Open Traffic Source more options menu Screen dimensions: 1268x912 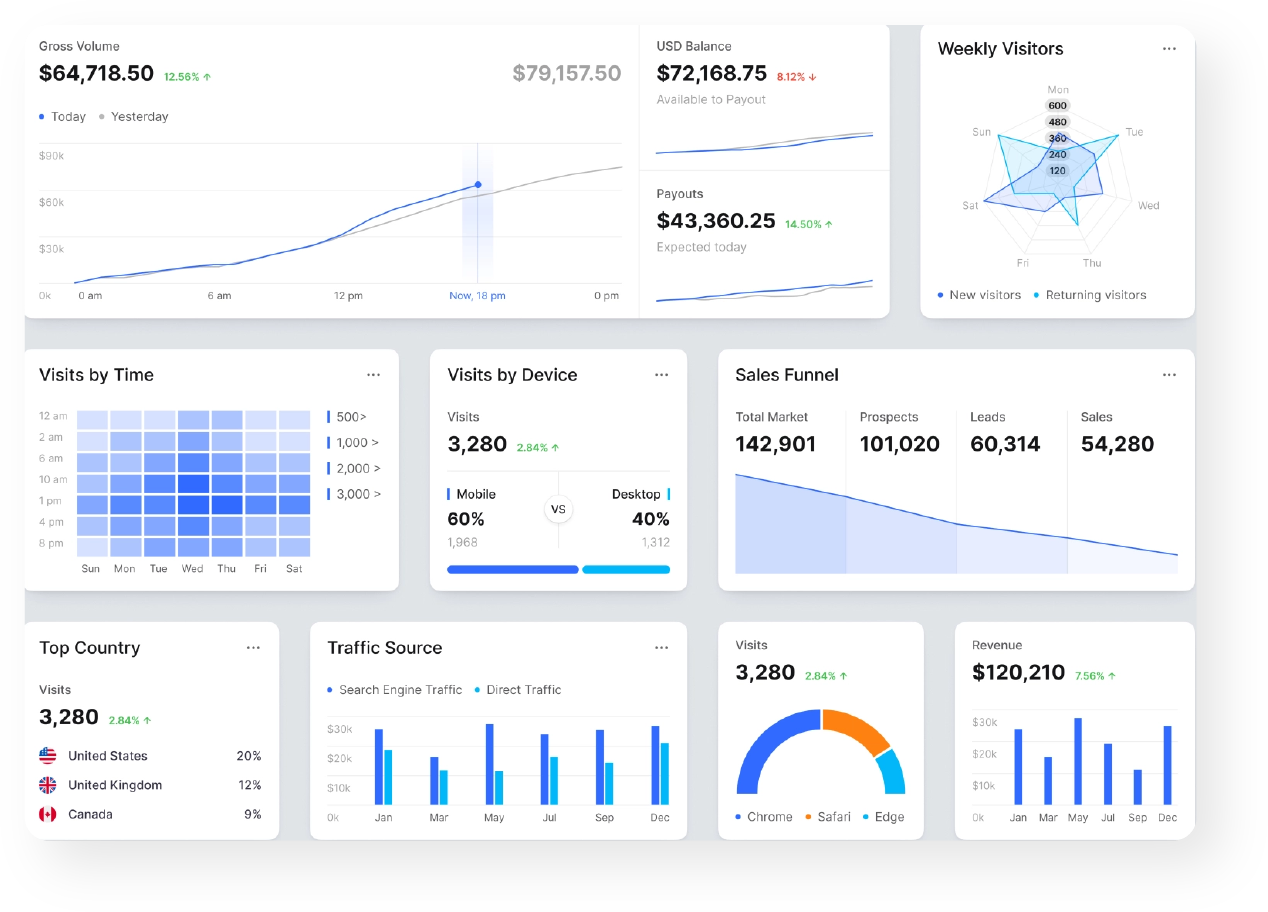[661, 648]
